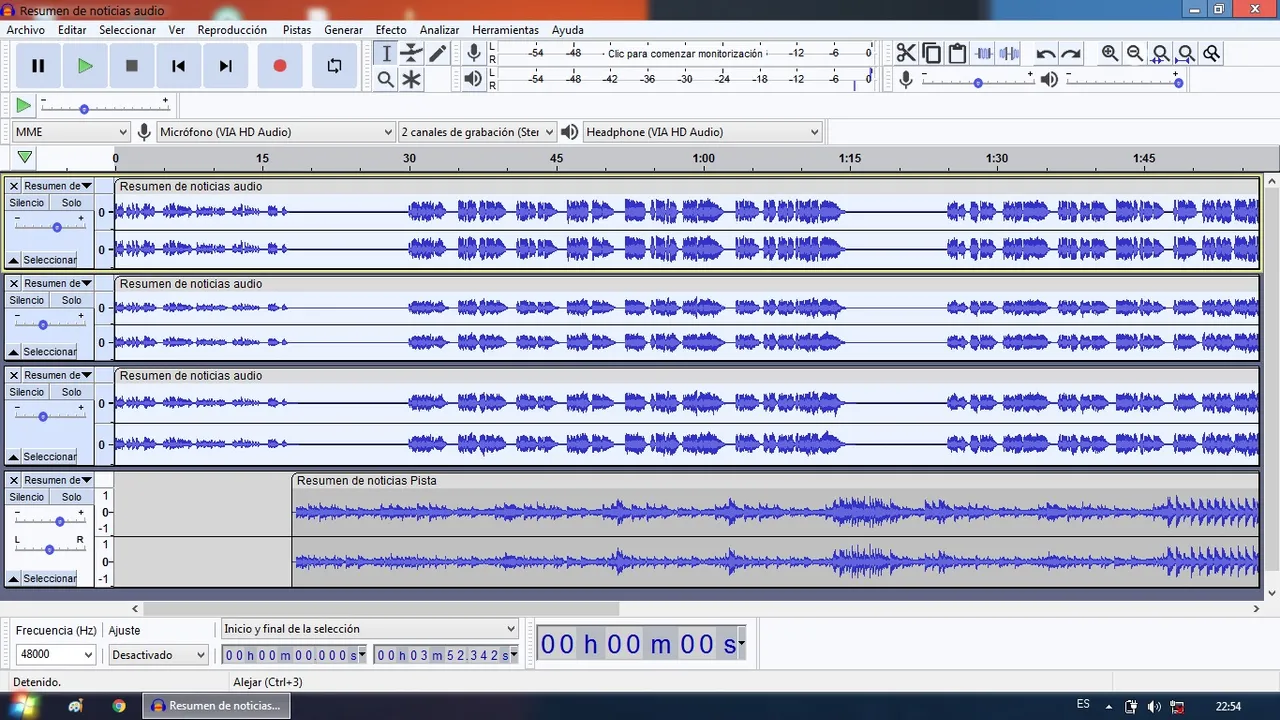Toggle the Loop playback button
The height and width of the screenshot is (720, 1280).
[x=334, y=66]
